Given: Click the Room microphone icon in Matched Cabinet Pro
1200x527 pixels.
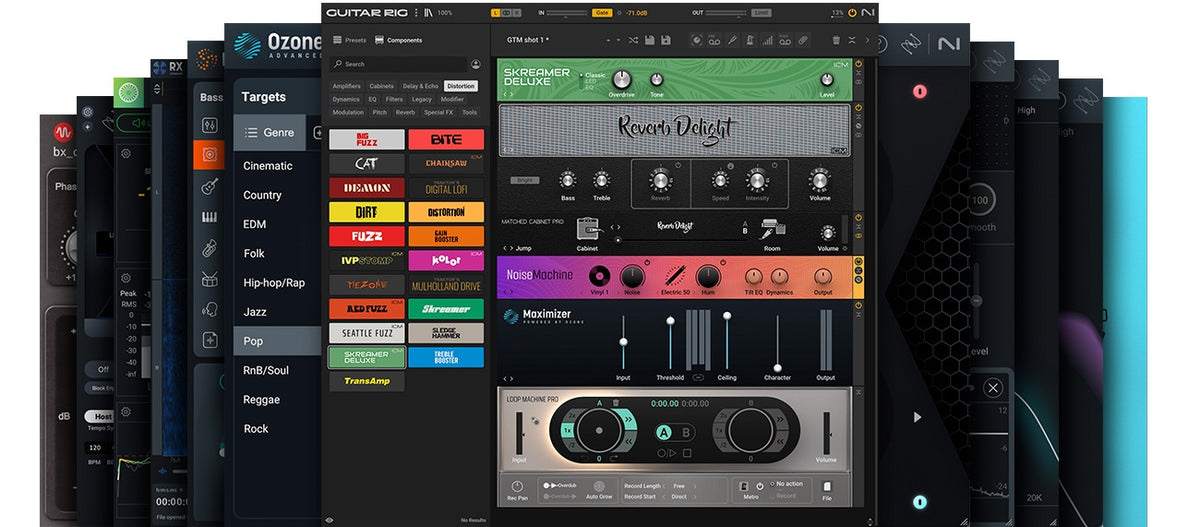Looking at the screenshot, I should point(773,230).
